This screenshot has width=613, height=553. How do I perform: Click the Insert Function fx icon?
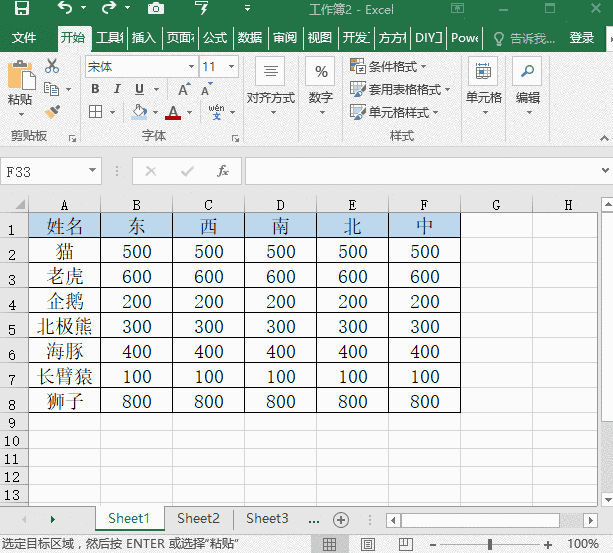coord(223,171)
